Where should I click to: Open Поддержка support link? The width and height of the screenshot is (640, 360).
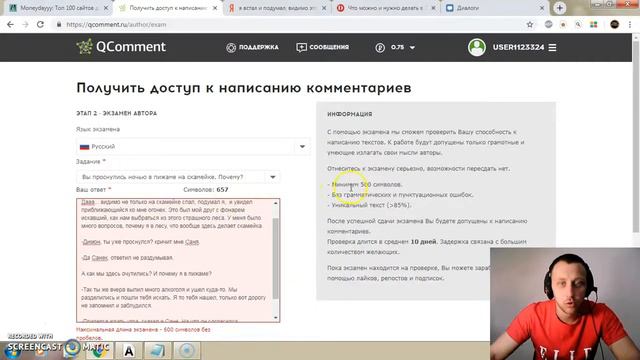coord(253,47)
